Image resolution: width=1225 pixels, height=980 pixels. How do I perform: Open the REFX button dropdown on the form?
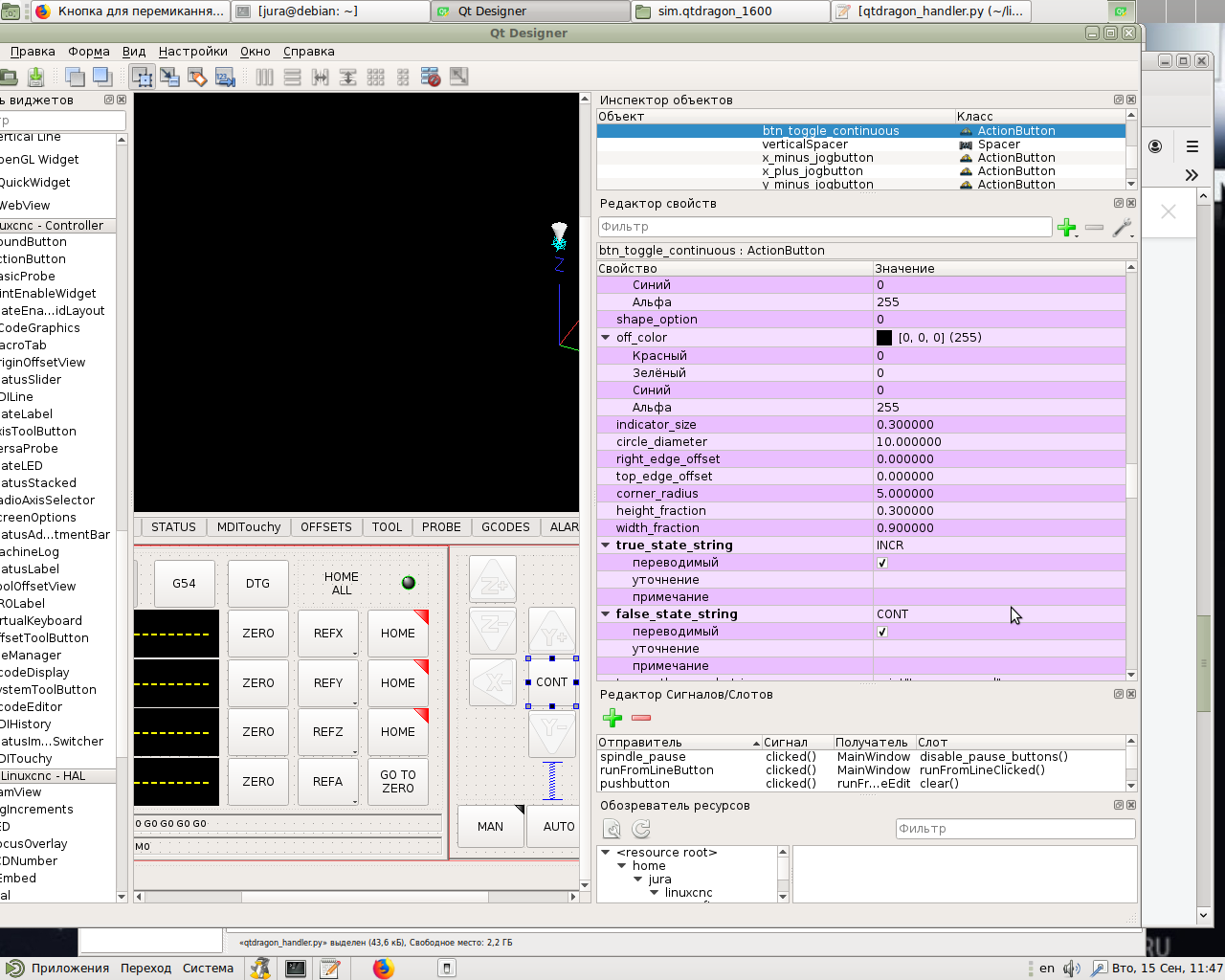(354, 653)
